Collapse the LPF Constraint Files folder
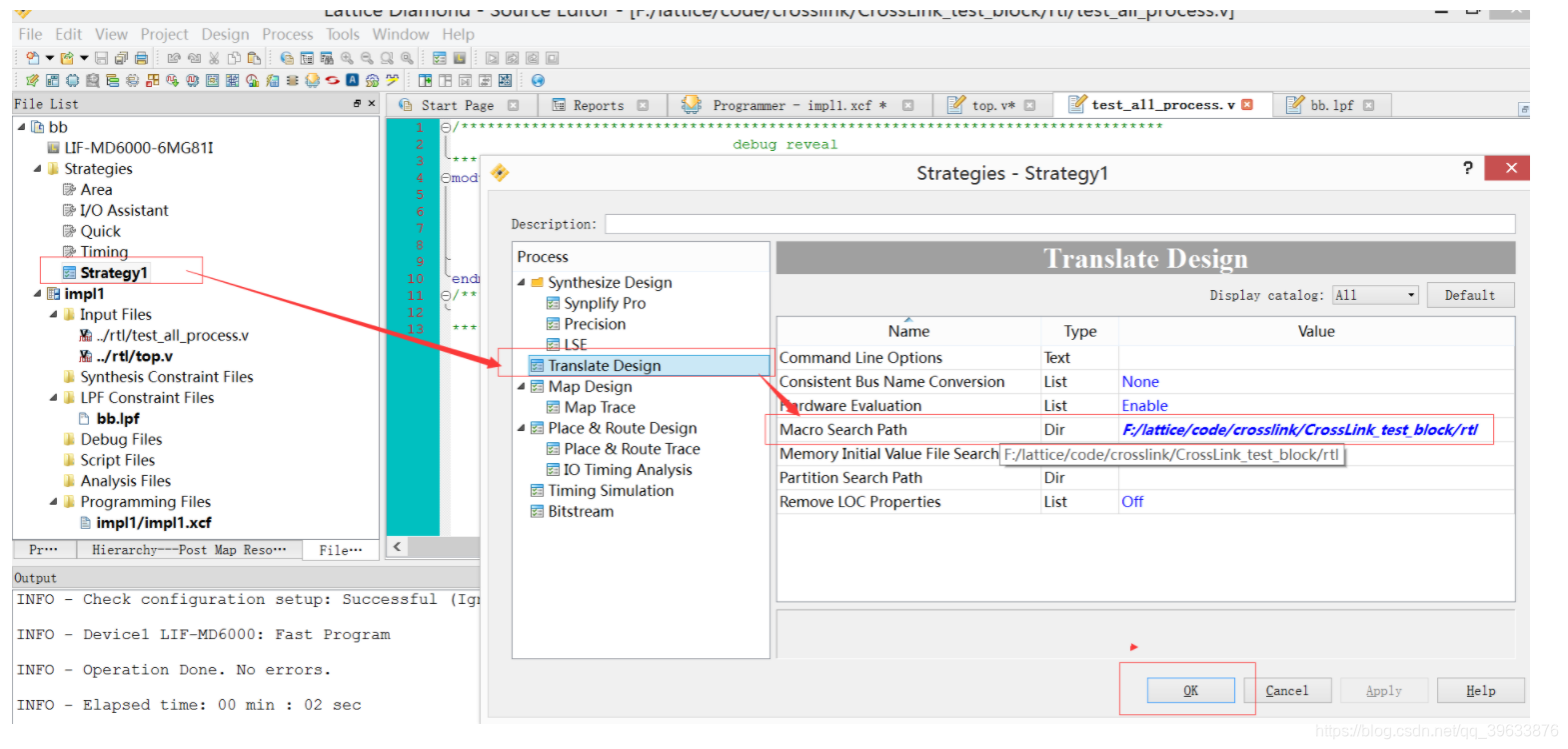The image size is (1568, 749). point(54,398)
